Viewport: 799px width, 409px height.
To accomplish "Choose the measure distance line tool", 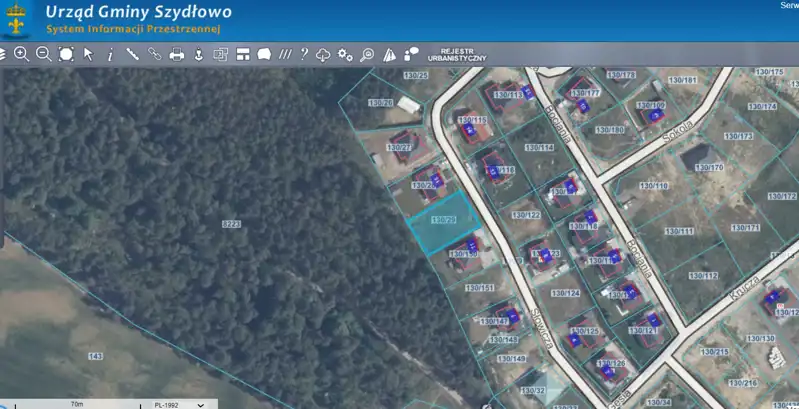I will pyautogui.click(x=132, y=54).
